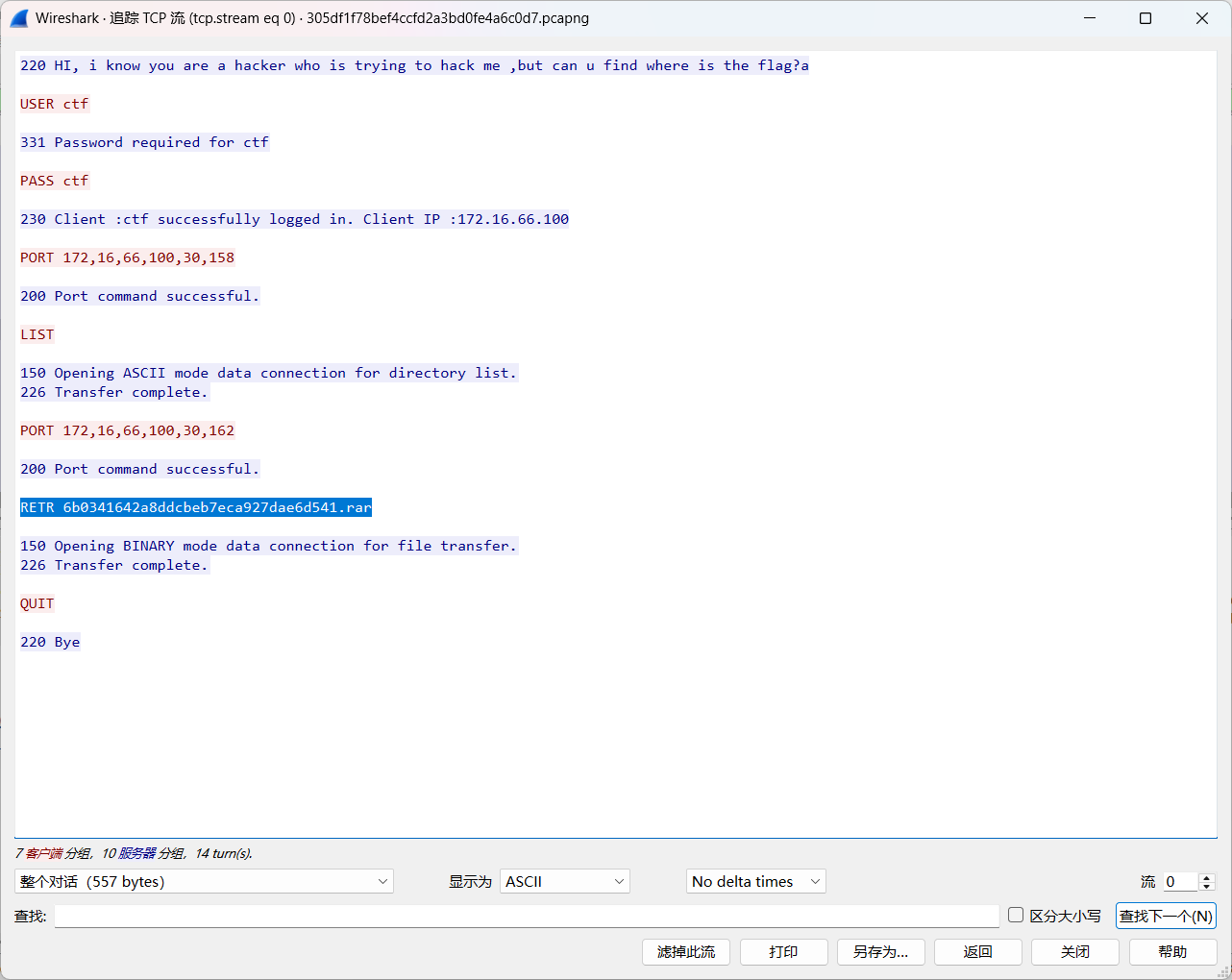The height and width of the screenshot is (980, 1232).
Task: Increment stream number with the up stepper arrow
Action: point(1205,876)
